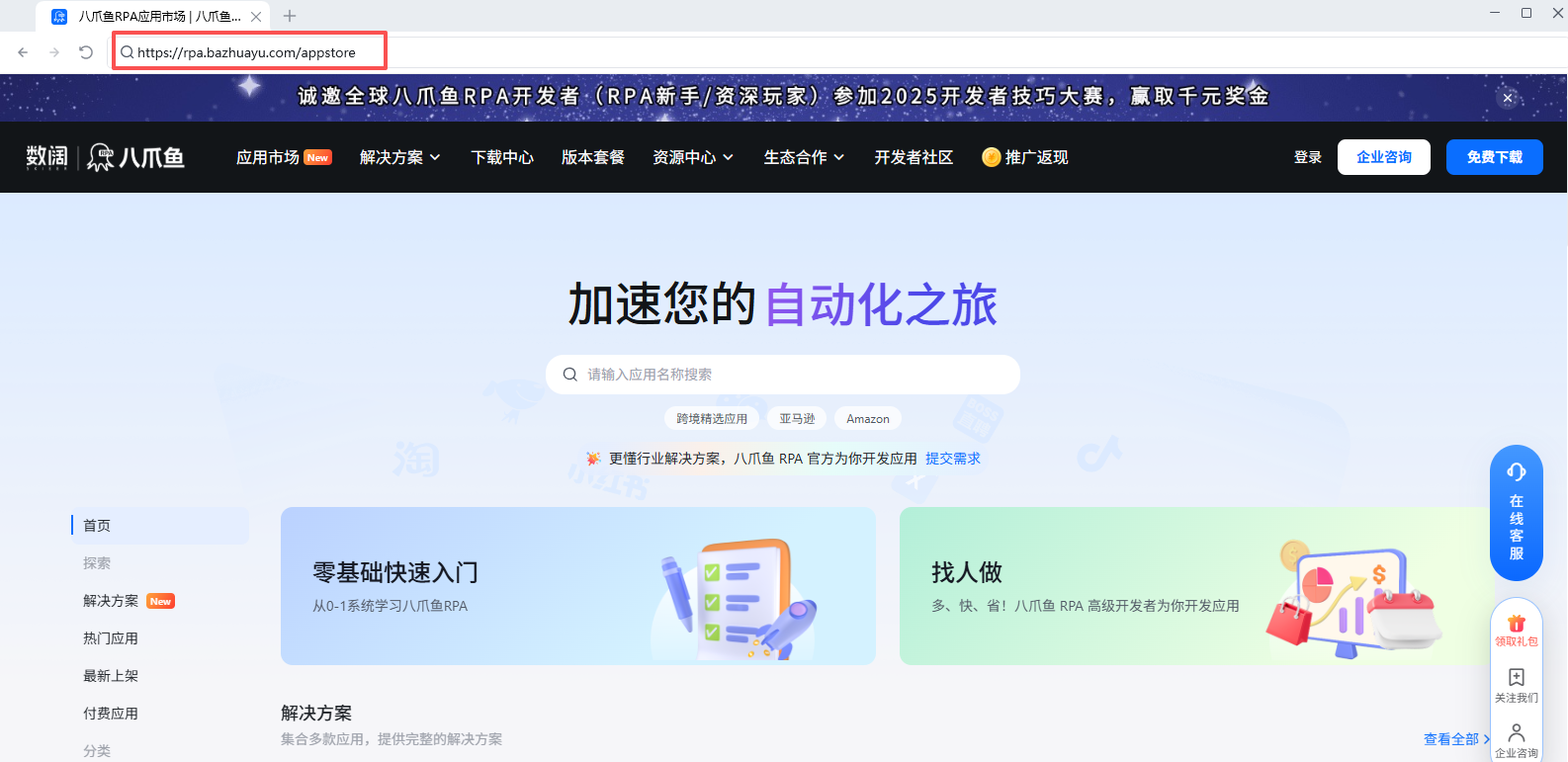Viewport: 1568px width, 762px height.
Task: Click the 企业咨询 button in header
Action: (x=1384, y=157)
